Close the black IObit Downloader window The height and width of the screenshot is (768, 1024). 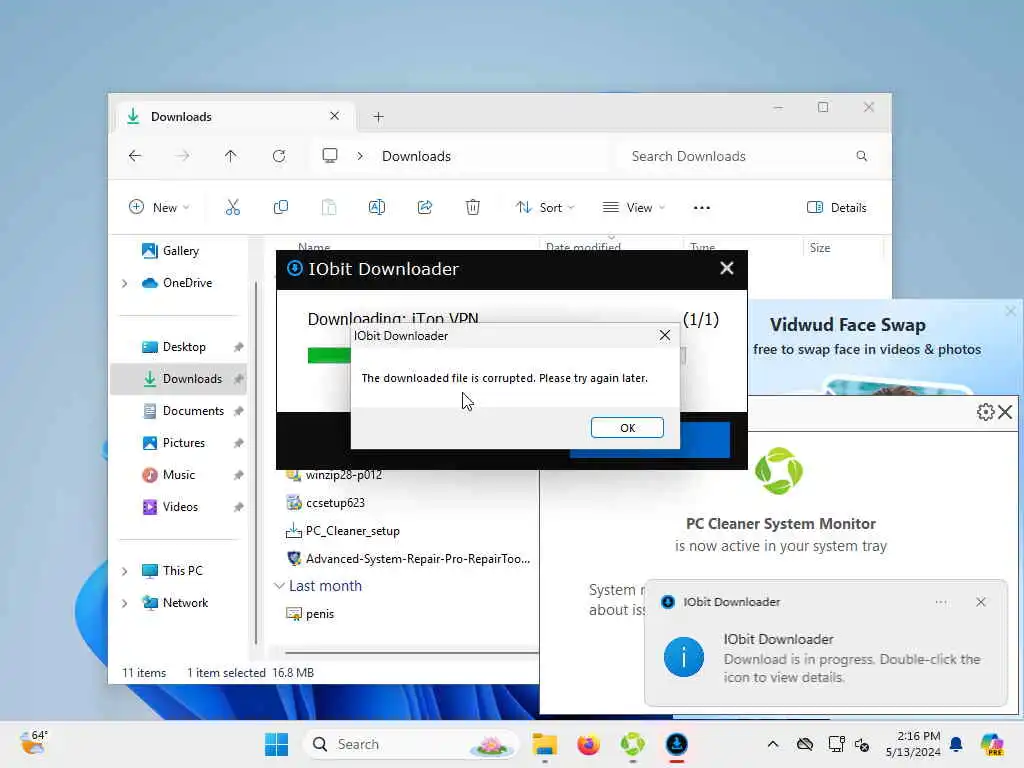727,268
